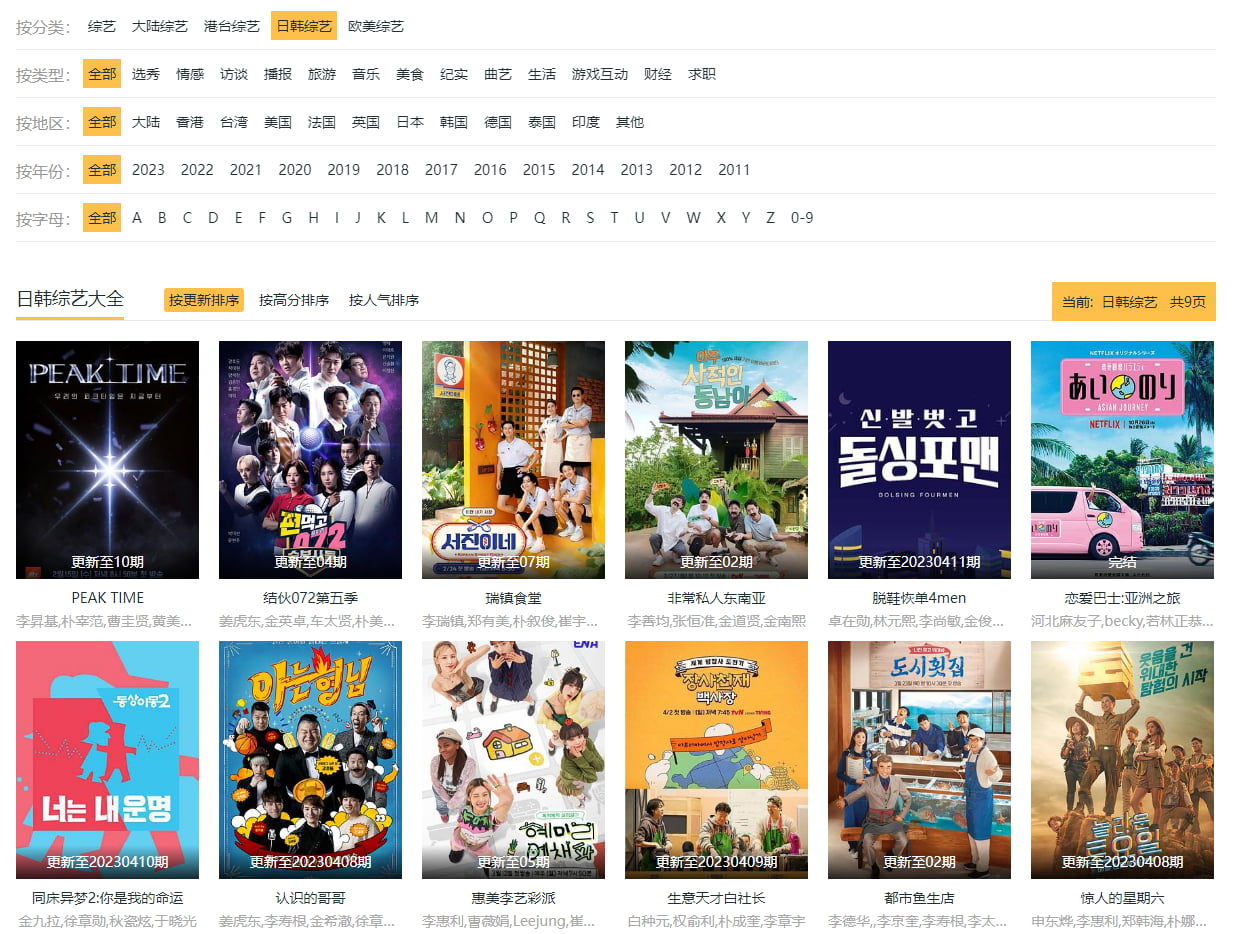Filter by year 2020

[295, 170]
